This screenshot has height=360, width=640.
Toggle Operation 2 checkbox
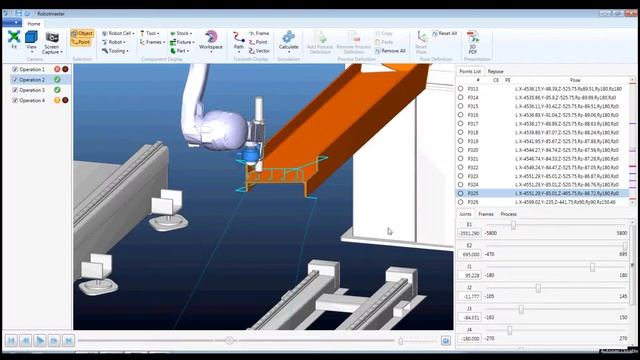coord(15,80)
